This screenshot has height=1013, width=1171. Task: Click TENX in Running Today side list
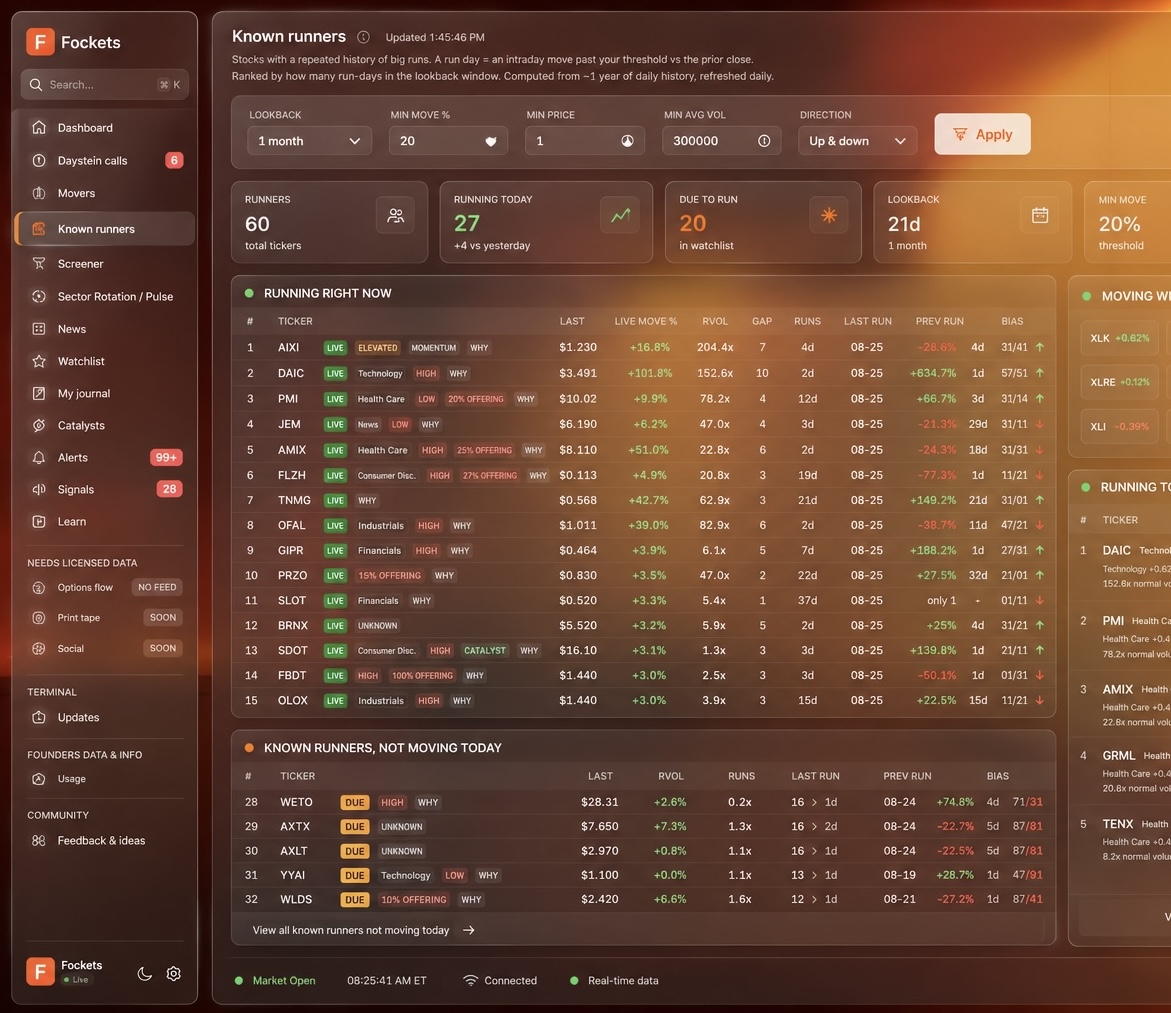(x=1117, y=823)
